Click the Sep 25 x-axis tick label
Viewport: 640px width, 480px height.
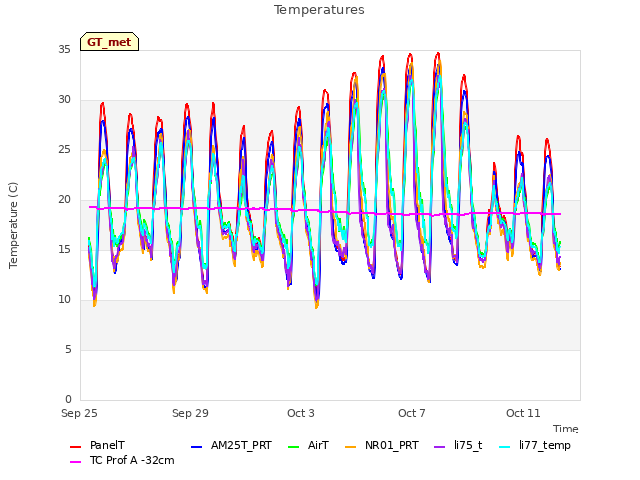79,413
